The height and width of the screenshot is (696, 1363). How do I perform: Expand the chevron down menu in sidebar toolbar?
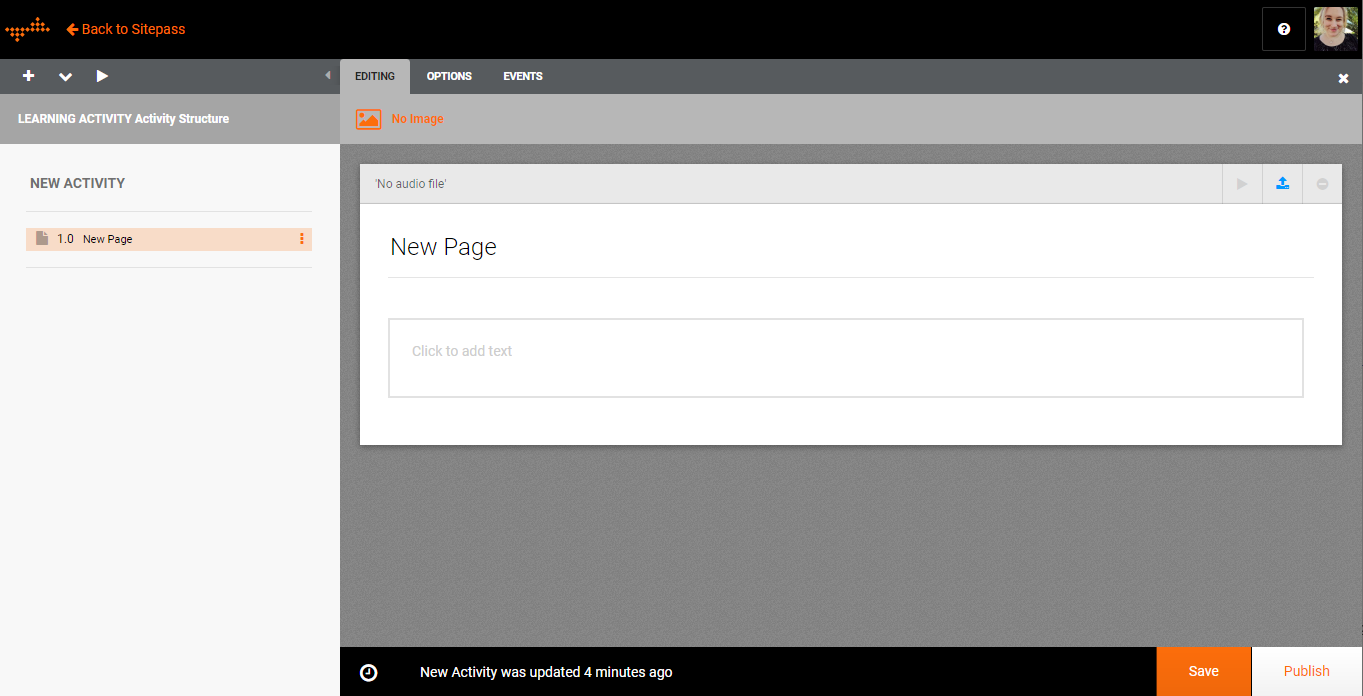coord(65,76)
